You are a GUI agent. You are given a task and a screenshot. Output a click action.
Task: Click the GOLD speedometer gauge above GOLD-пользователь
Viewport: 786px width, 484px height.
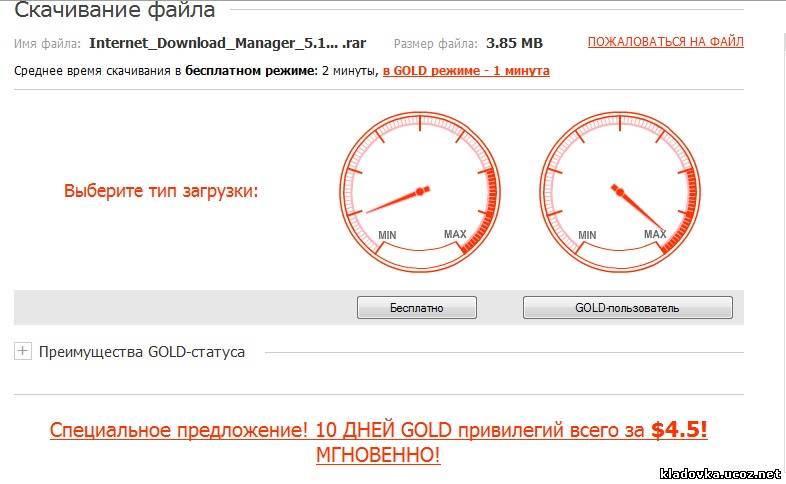tap(620, 192)
